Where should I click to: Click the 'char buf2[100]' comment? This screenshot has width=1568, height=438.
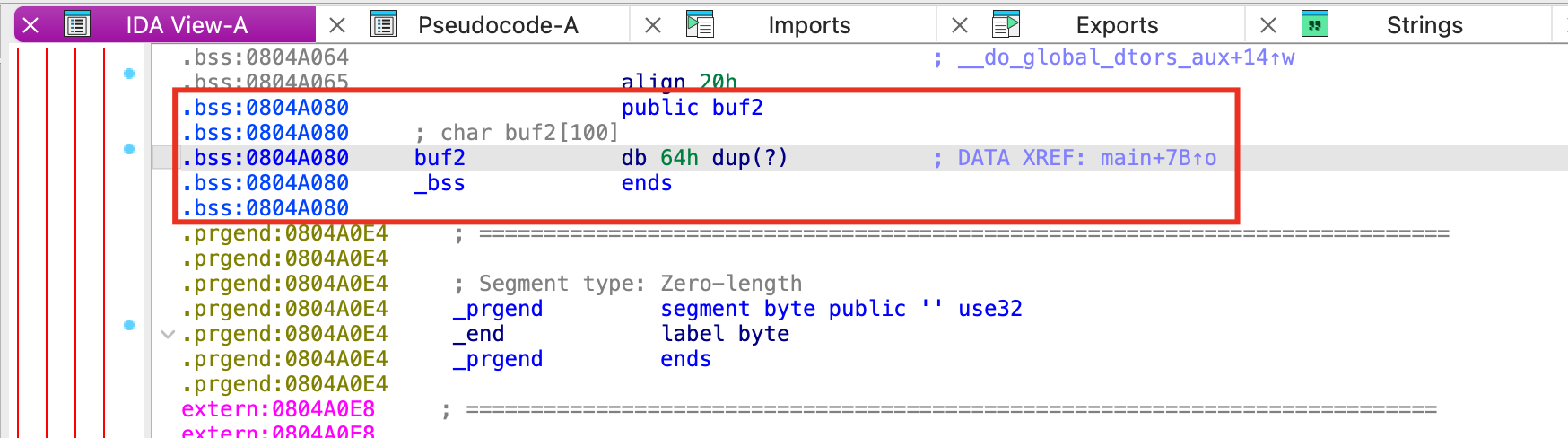[517, 133]
